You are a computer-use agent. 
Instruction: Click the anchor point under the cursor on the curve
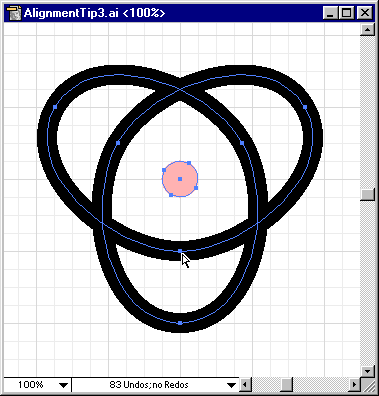tap(180, 251)
